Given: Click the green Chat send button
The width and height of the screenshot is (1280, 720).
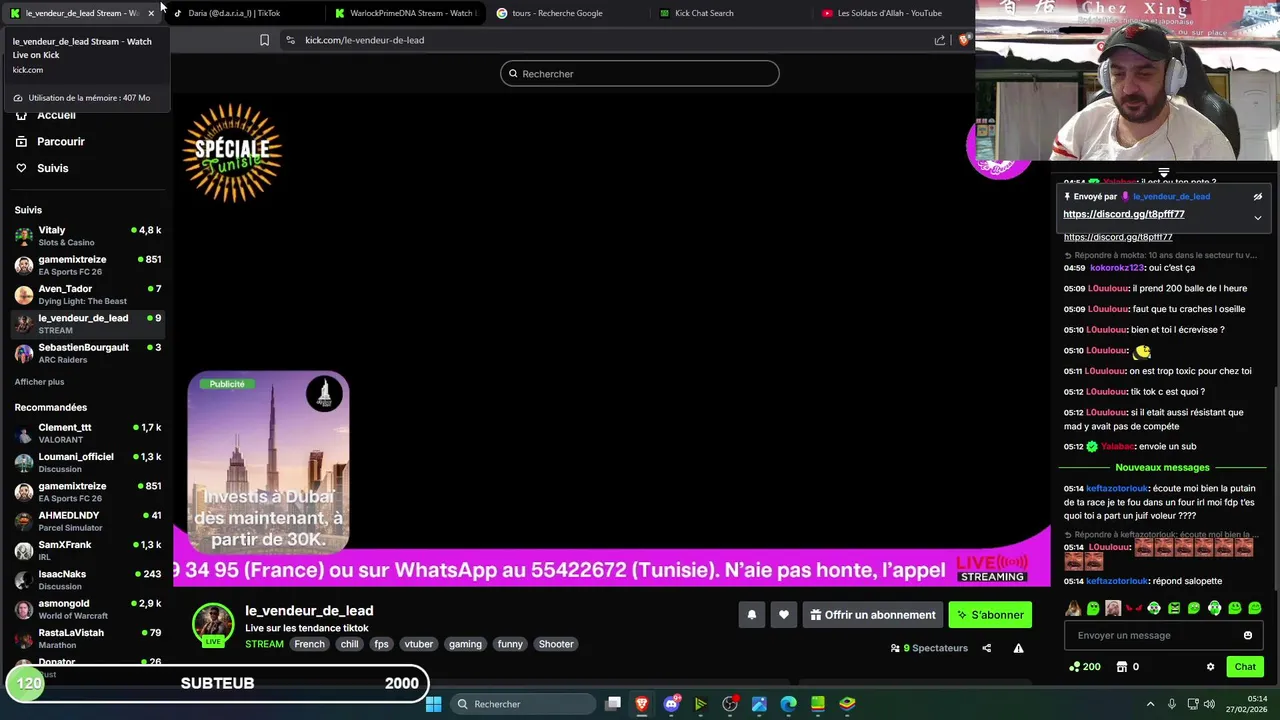Looking at the screenshot, I should point(1245,667).
